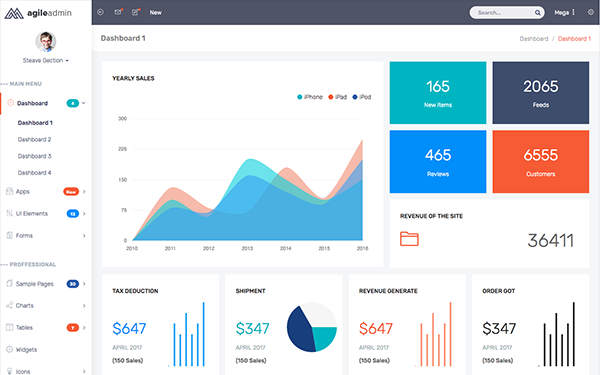Click the 36411 revenue value
The width and height of the screenshot is (600, 375).
(x=550, y=241)
